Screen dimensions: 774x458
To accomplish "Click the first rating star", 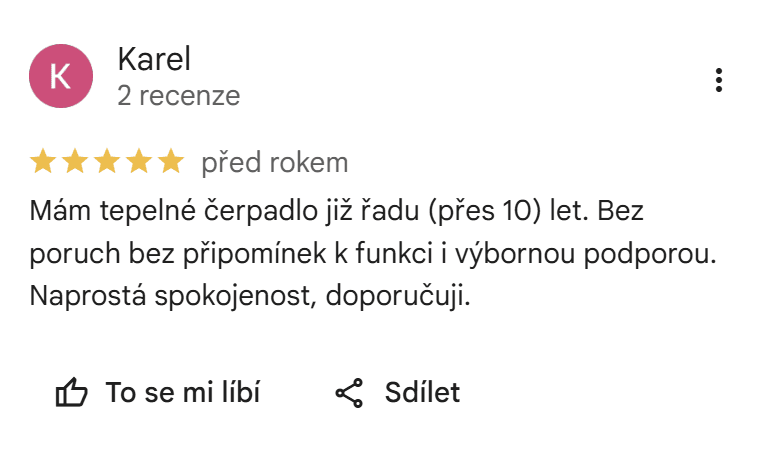I will pyautogui.click(x=43, y=161).
